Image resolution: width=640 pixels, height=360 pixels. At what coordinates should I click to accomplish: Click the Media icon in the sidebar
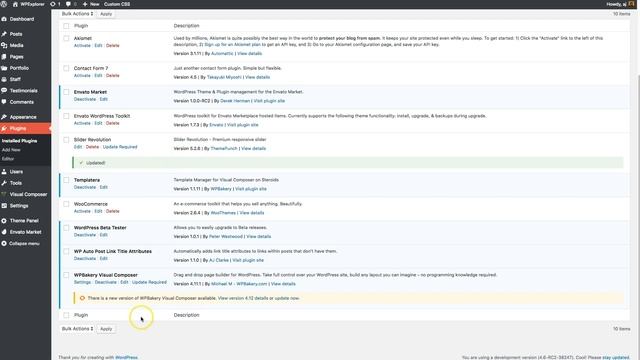click(4, 45)
